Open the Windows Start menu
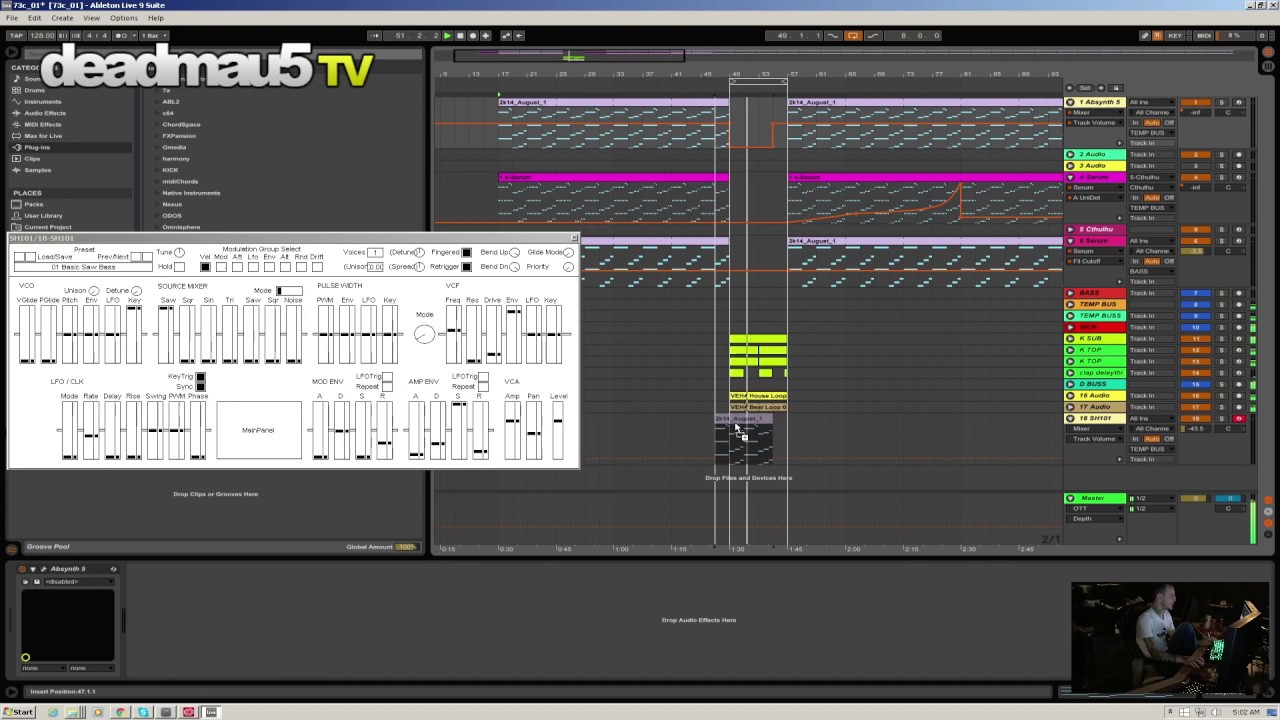This screenshot has width=1280, height=720. tap(19, 712)
